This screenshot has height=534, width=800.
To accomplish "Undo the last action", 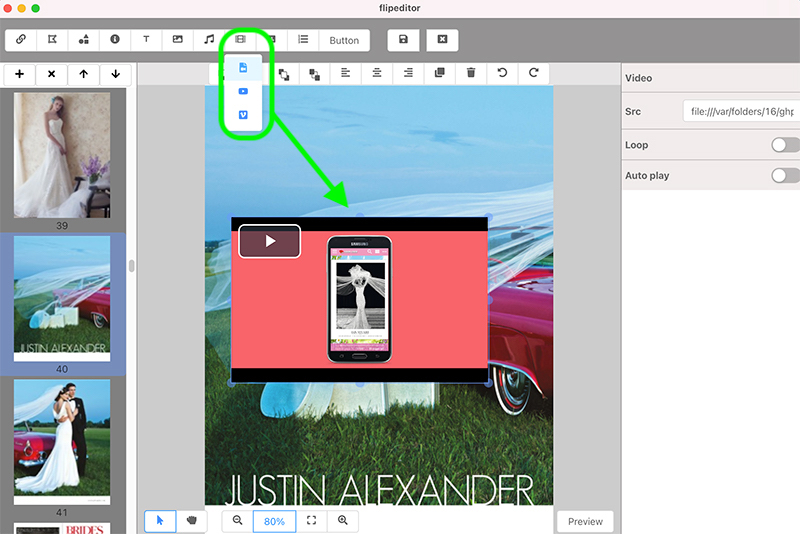I will pyautogui.click(x=502, y=73).
